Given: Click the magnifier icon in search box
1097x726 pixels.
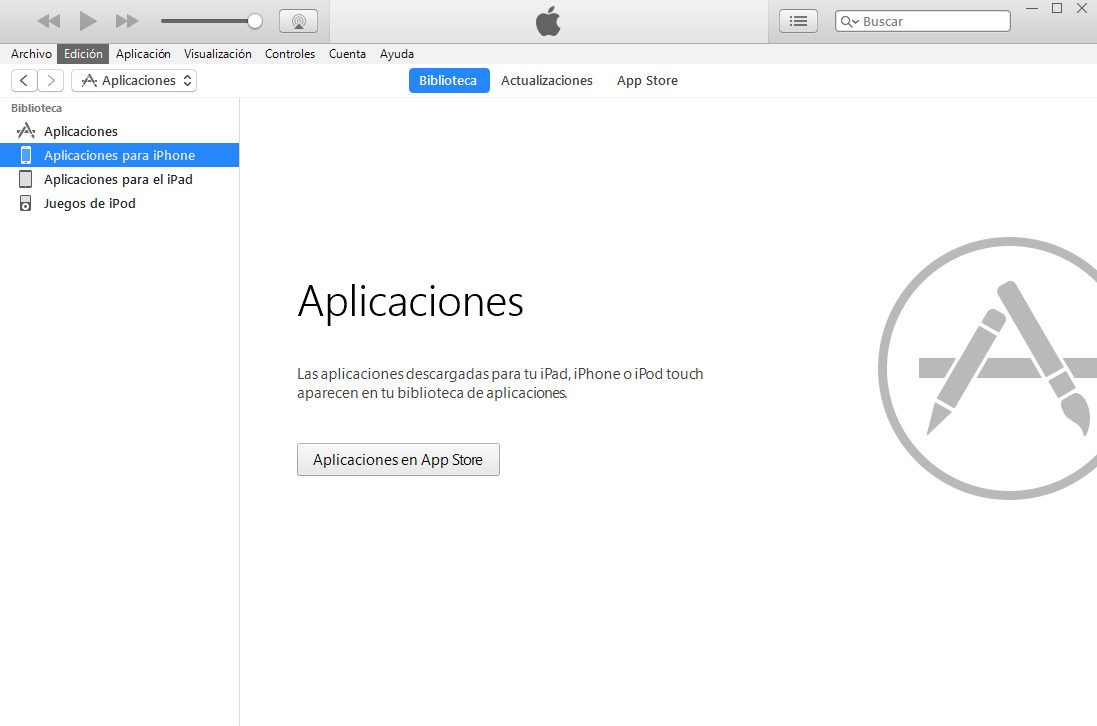Looking at the screenshot, I should tap(848, 22).
